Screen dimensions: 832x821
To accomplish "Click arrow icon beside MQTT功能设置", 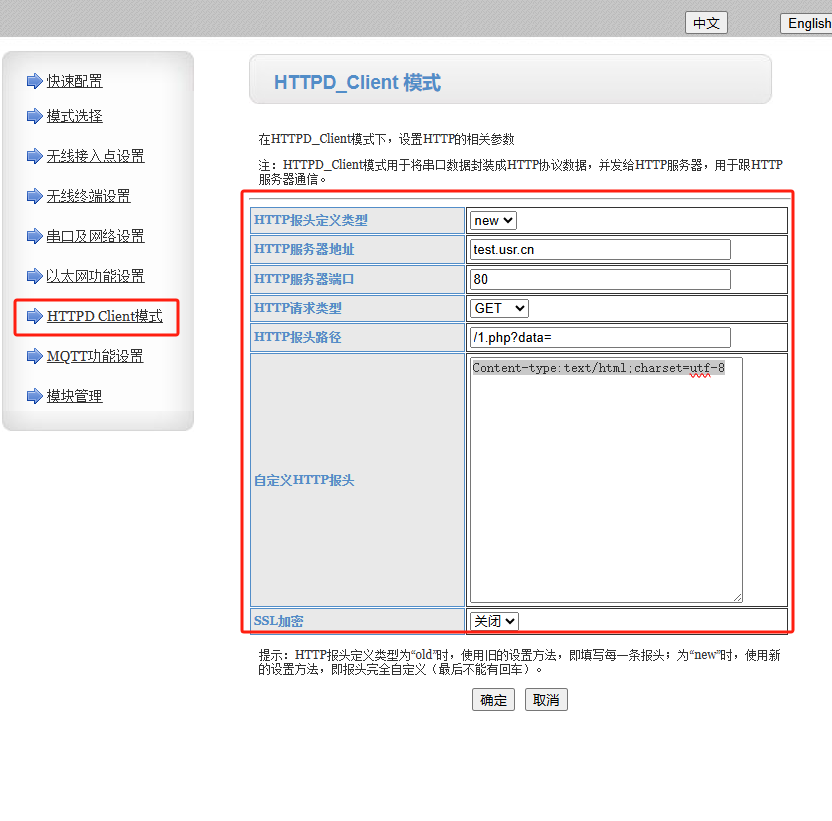I will 34,356.
